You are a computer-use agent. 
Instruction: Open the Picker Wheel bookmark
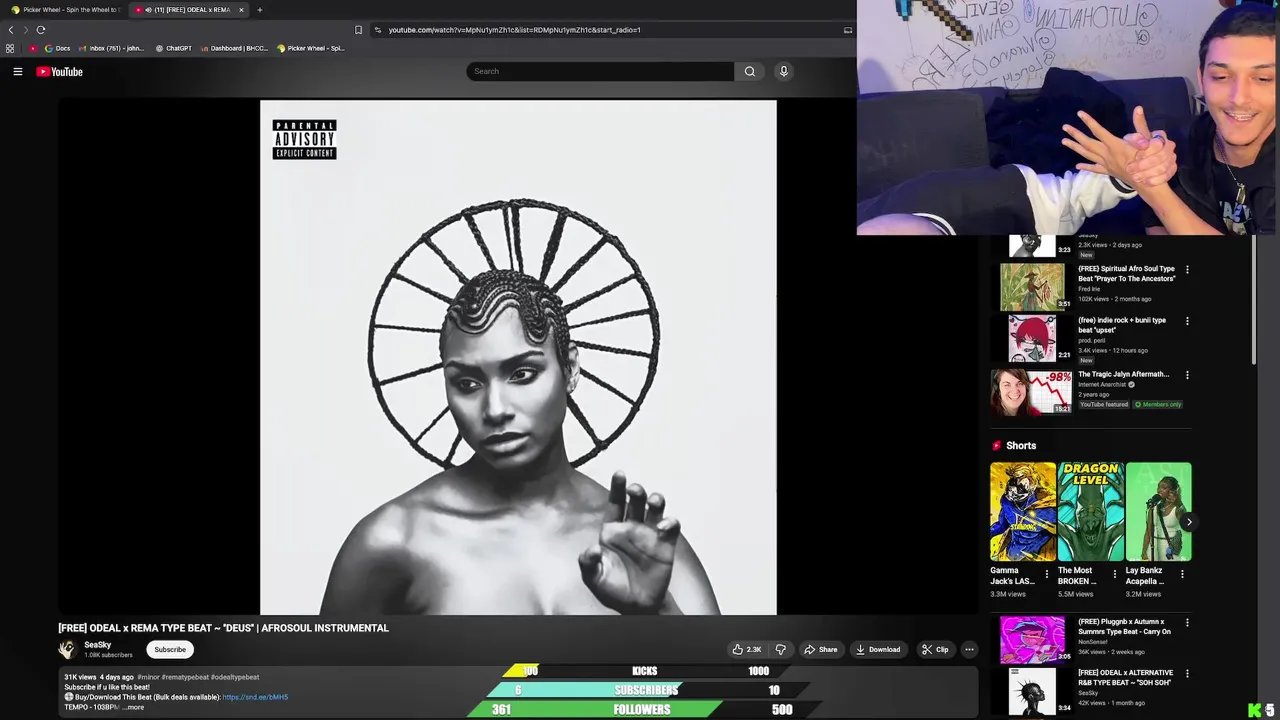[x=310, y=48]
